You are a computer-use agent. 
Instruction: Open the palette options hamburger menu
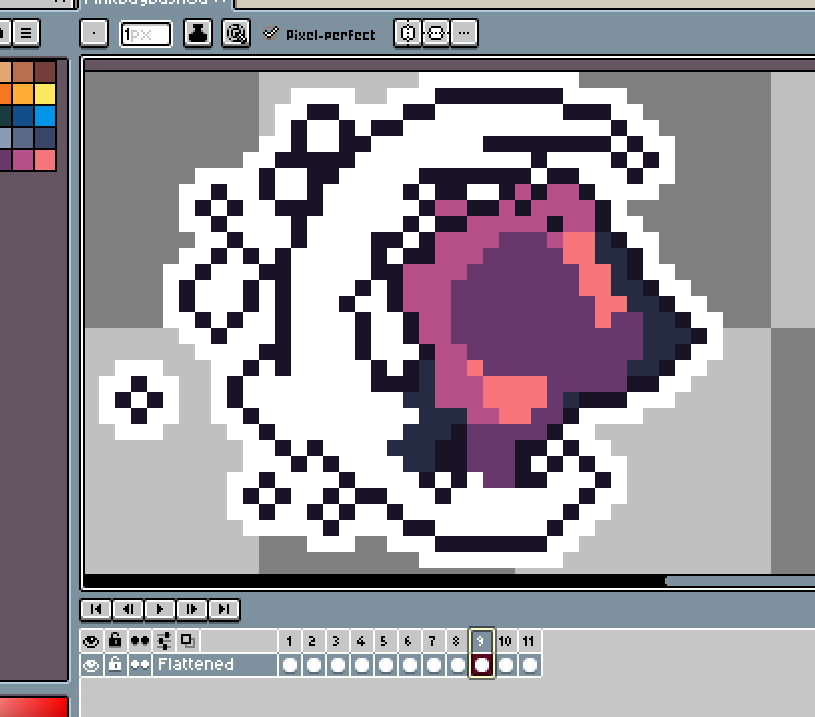(26, 33)
